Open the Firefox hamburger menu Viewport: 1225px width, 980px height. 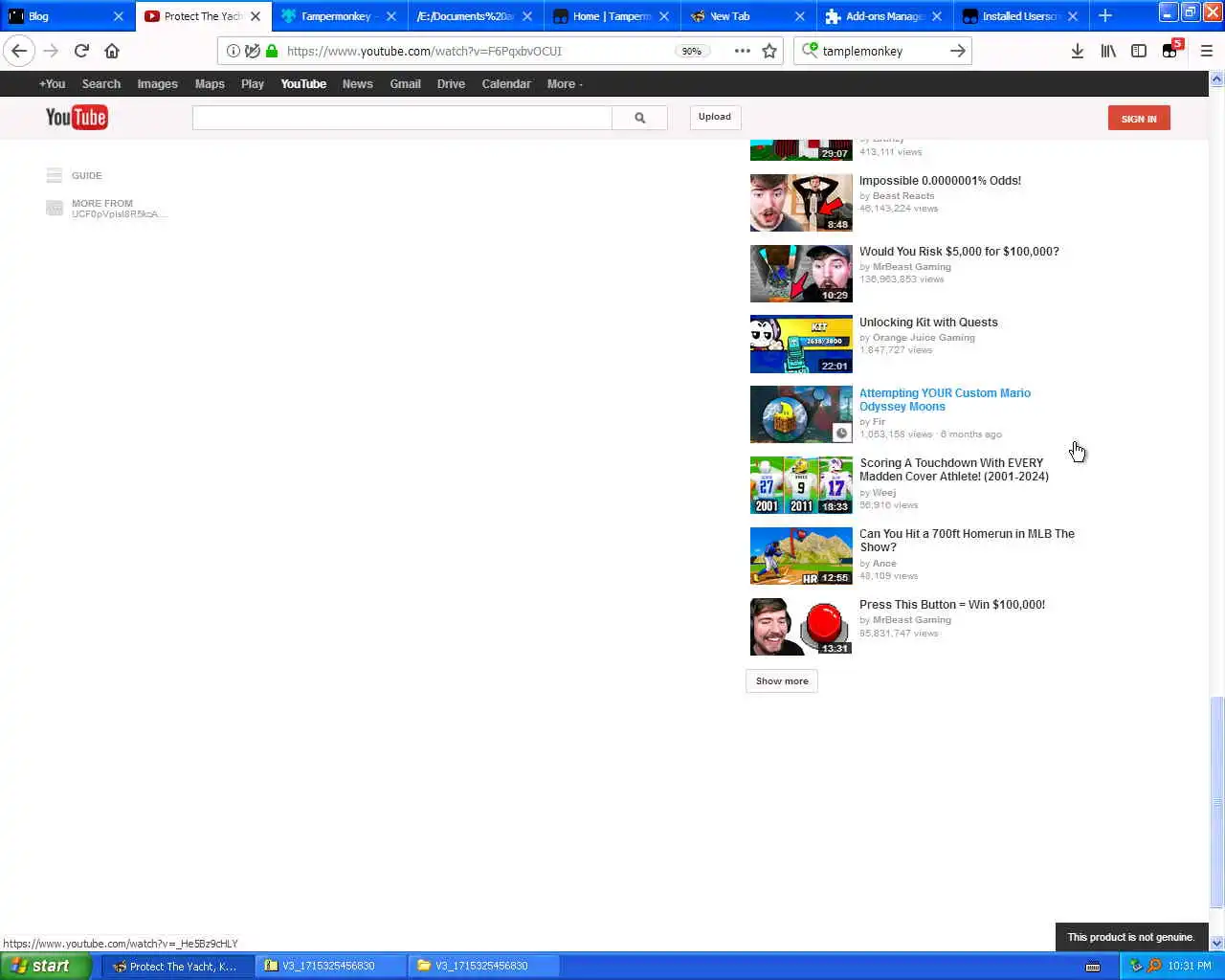click(1206, 51)
